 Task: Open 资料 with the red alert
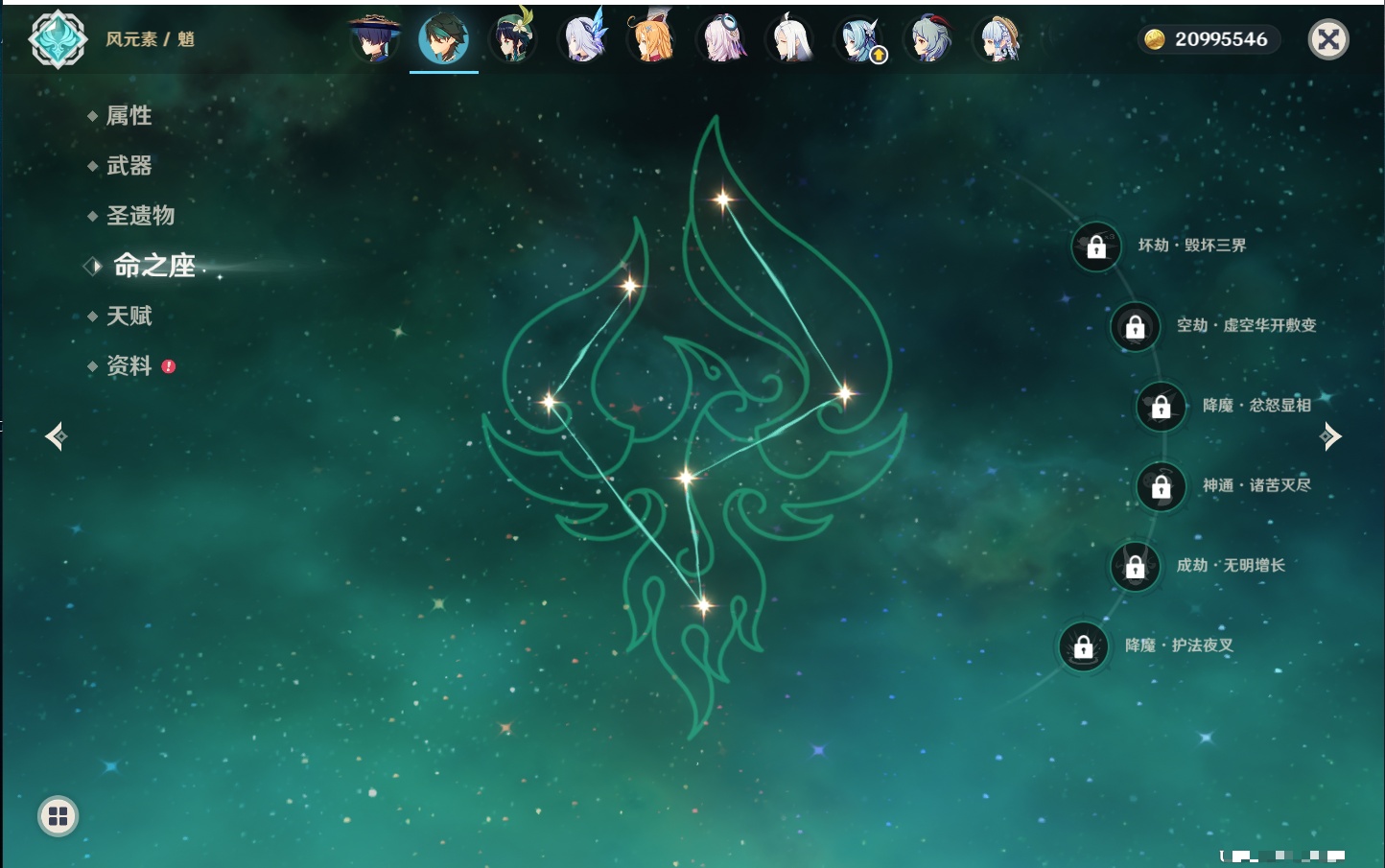129,366
